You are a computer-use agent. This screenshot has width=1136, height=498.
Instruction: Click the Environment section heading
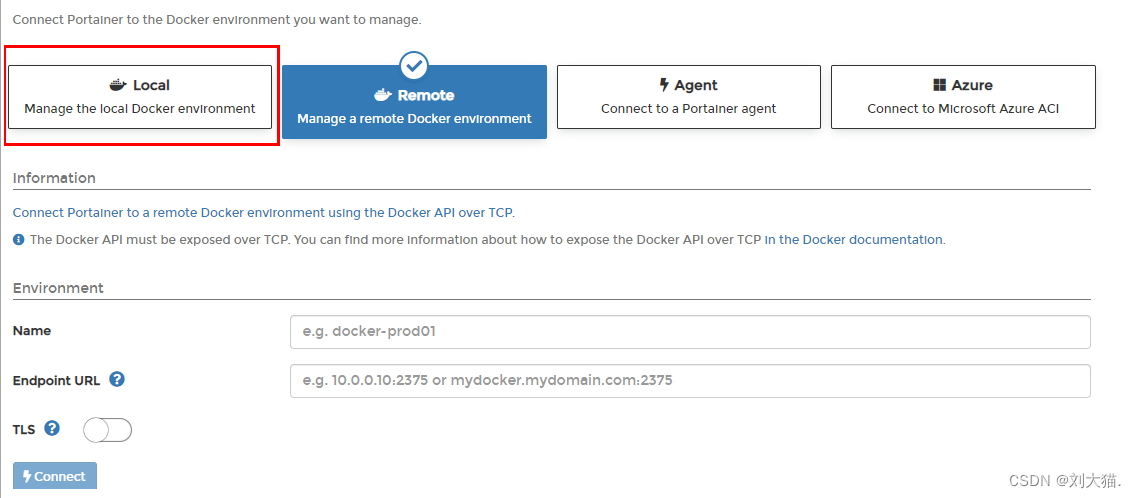[58, 288]
